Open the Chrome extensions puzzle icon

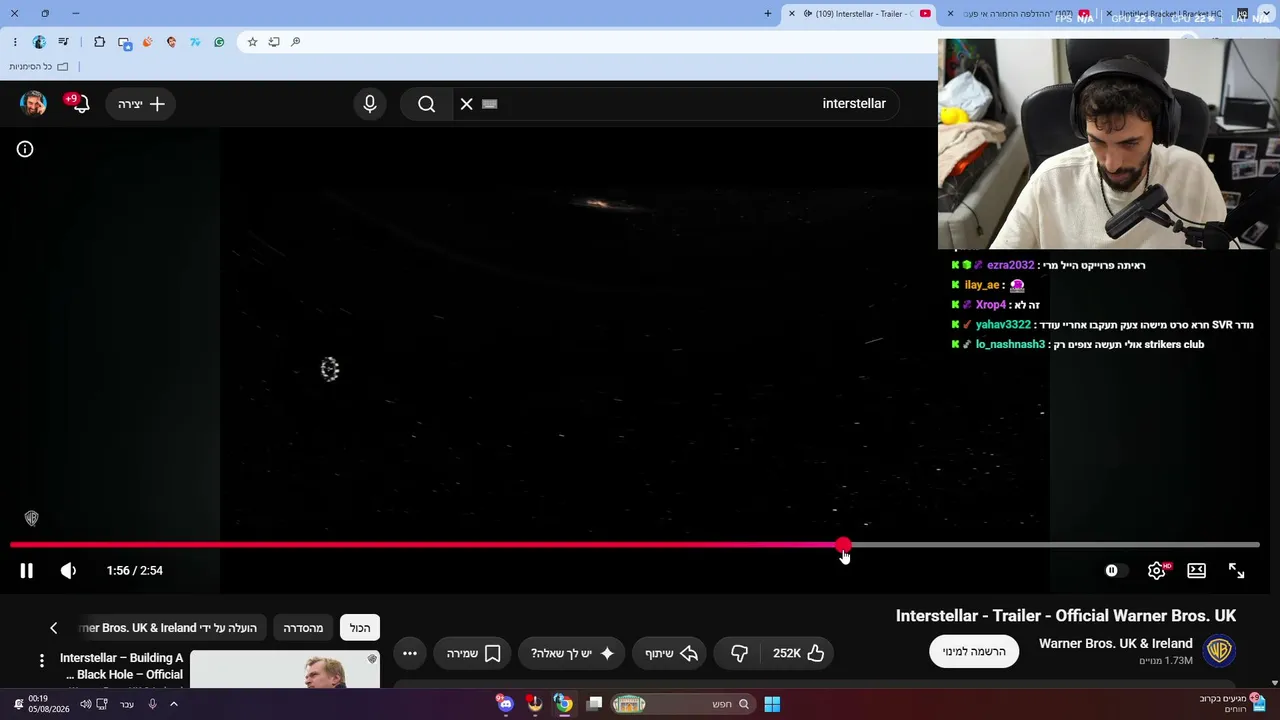[99, 42]
